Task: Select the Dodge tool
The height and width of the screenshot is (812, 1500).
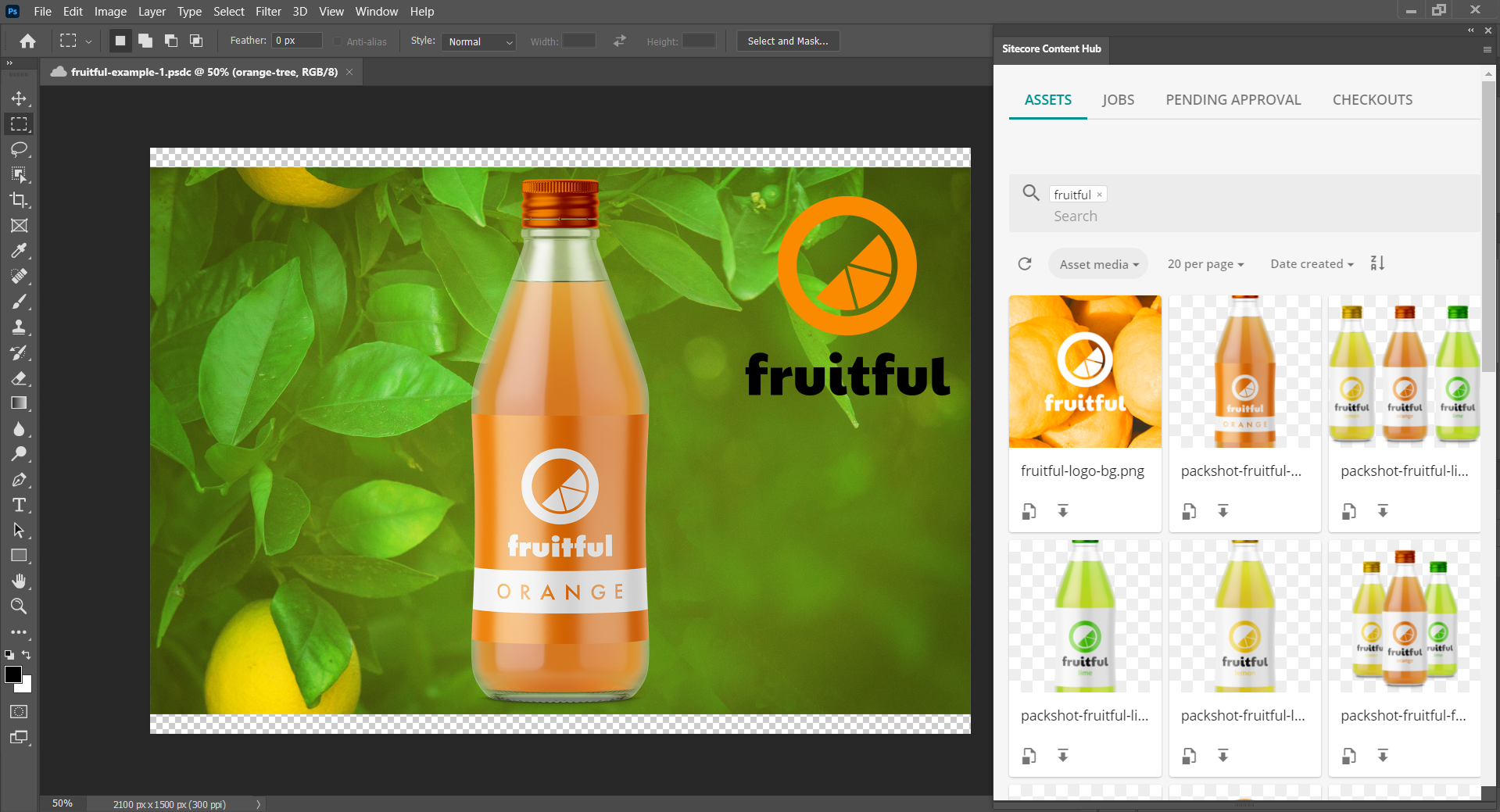Action: 19,454
